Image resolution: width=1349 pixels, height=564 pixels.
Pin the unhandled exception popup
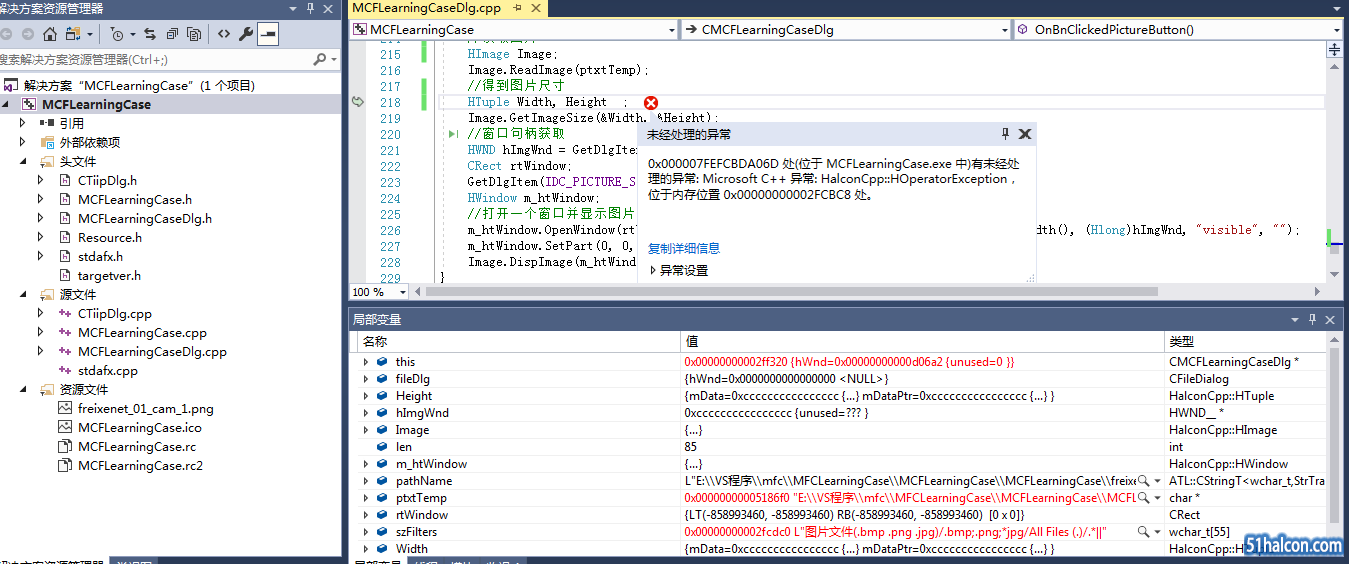[1006, 134]
